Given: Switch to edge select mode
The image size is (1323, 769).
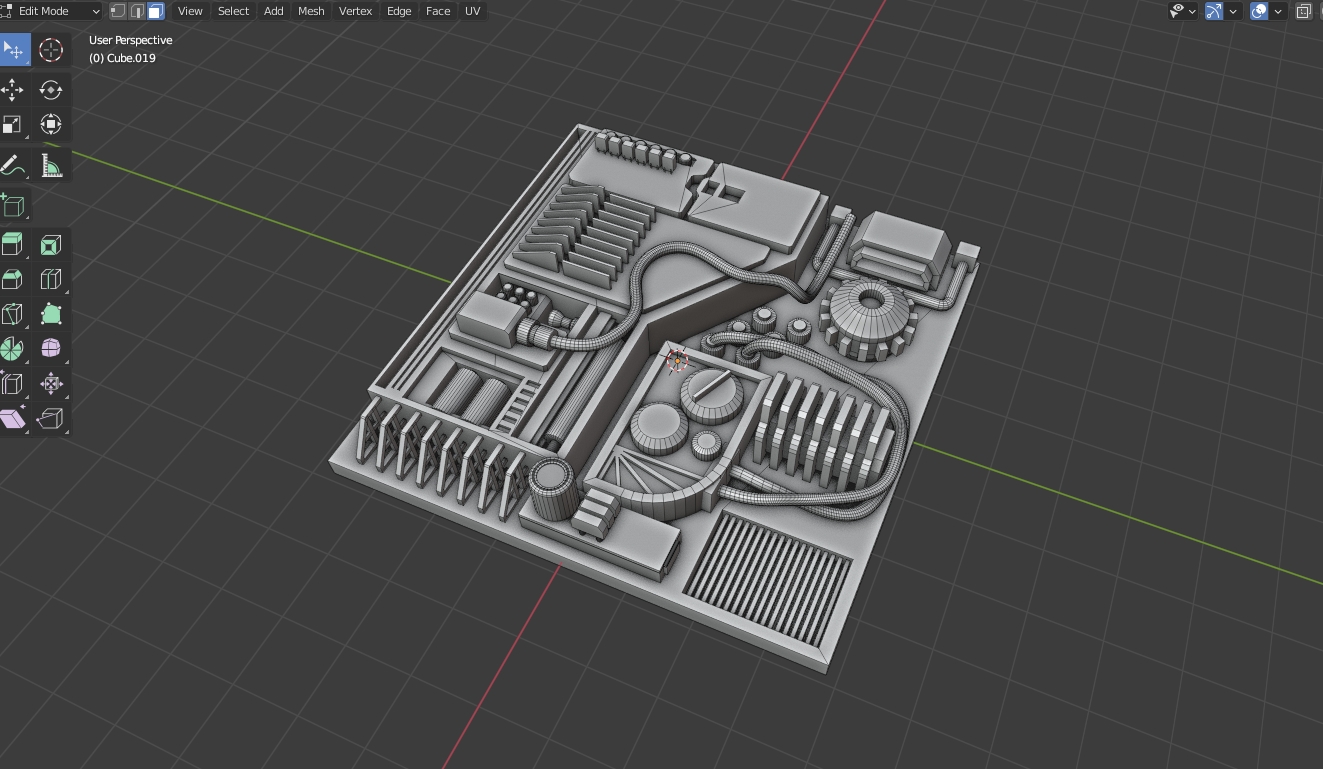Looking at the screenshot, I should [137, 11].
